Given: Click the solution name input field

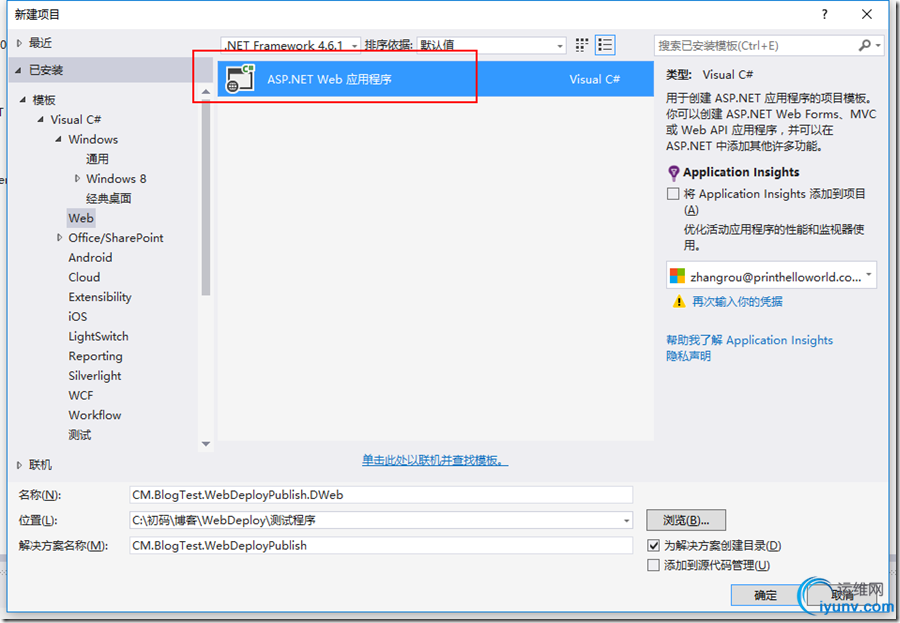Looking at the screenshot, I should (x=381, y=545).
